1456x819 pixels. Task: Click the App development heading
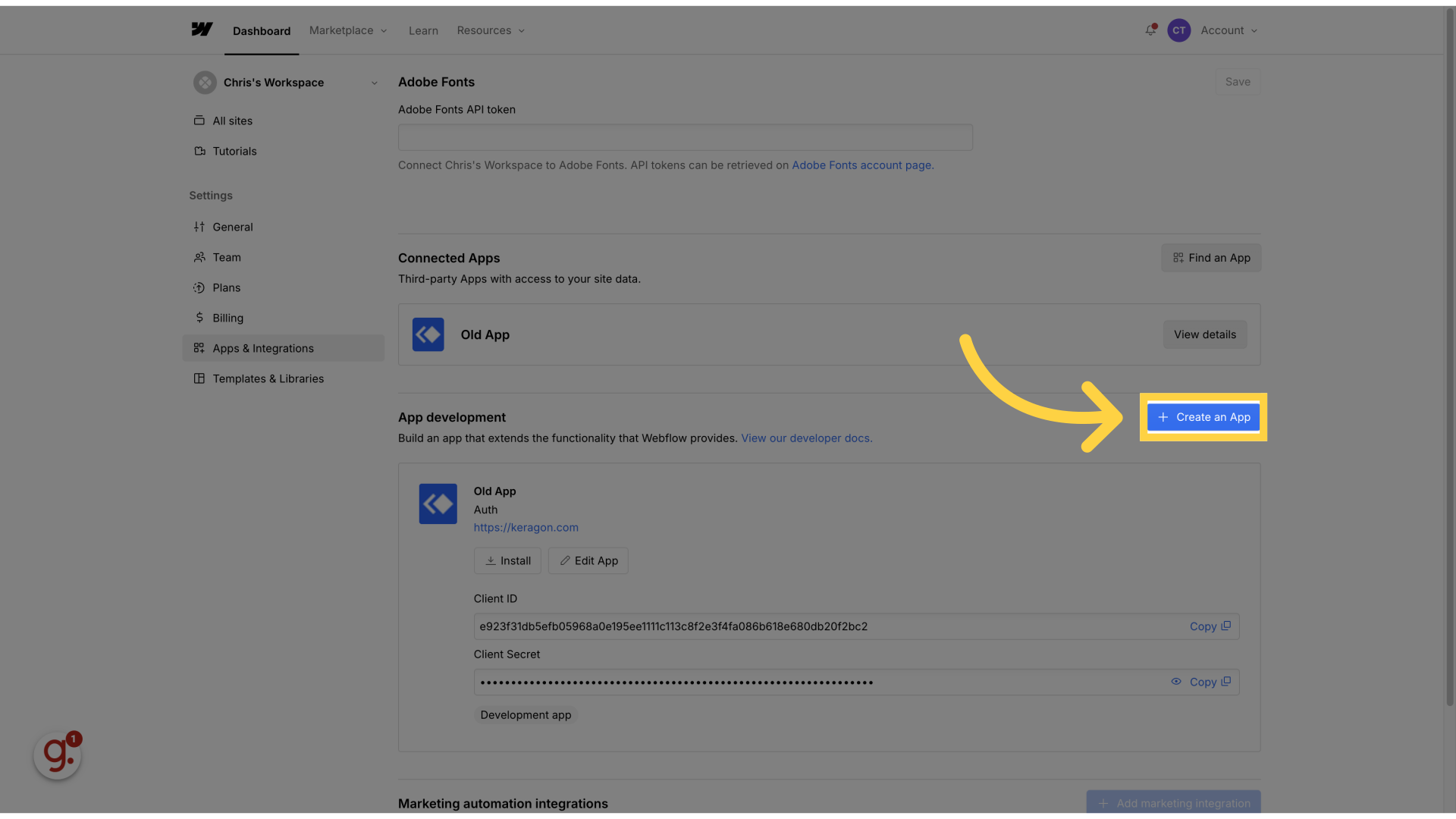(452, 417)
